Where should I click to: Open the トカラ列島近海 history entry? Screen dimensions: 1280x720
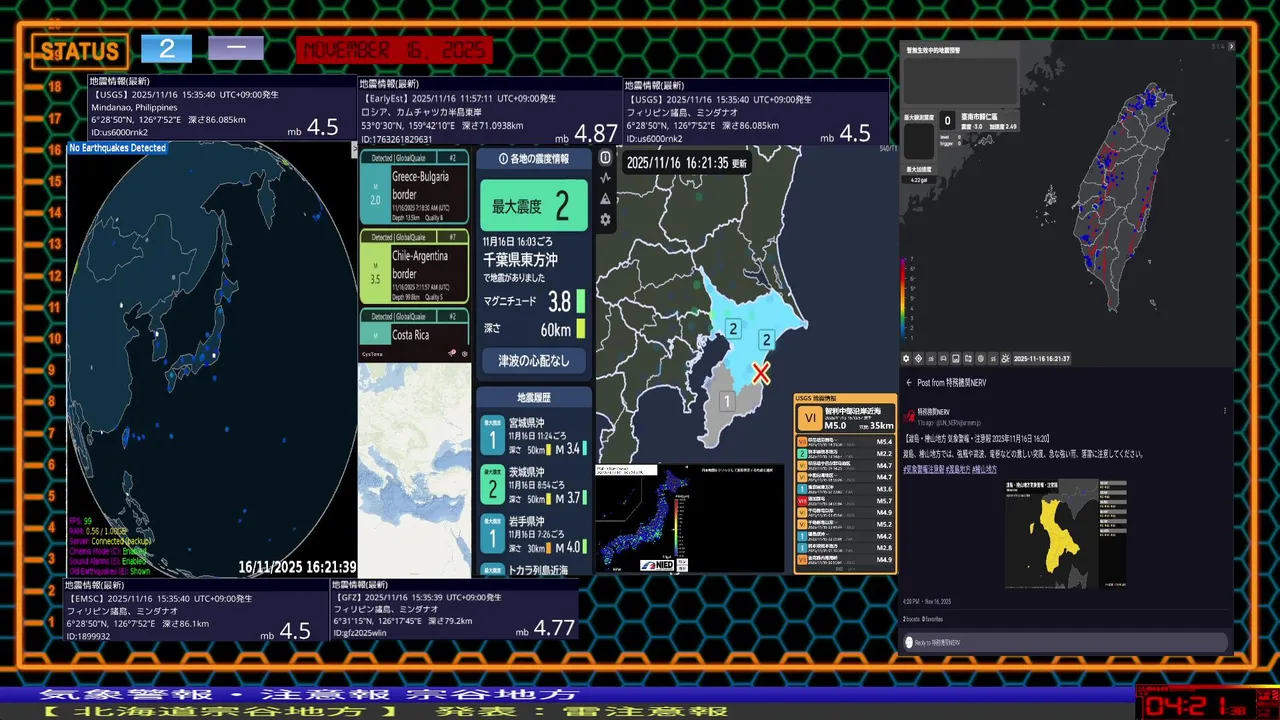[x=534, y=570]
